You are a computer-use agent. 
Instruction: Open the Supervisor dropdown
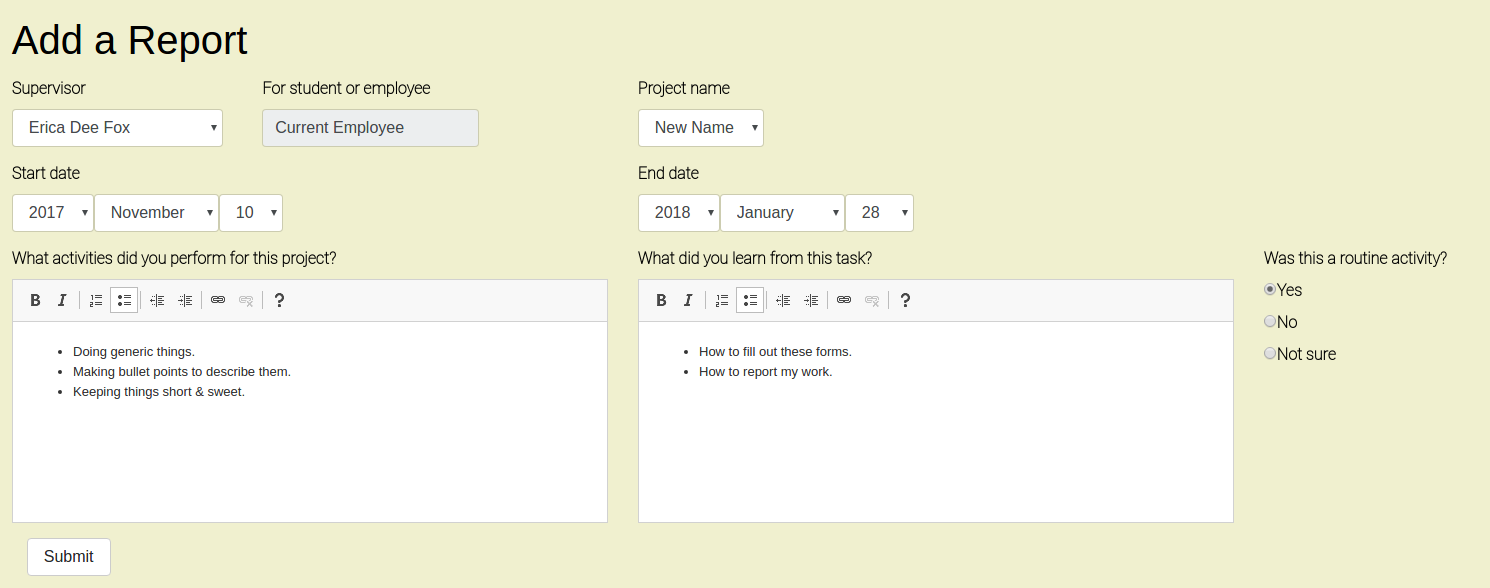point(117,128)
